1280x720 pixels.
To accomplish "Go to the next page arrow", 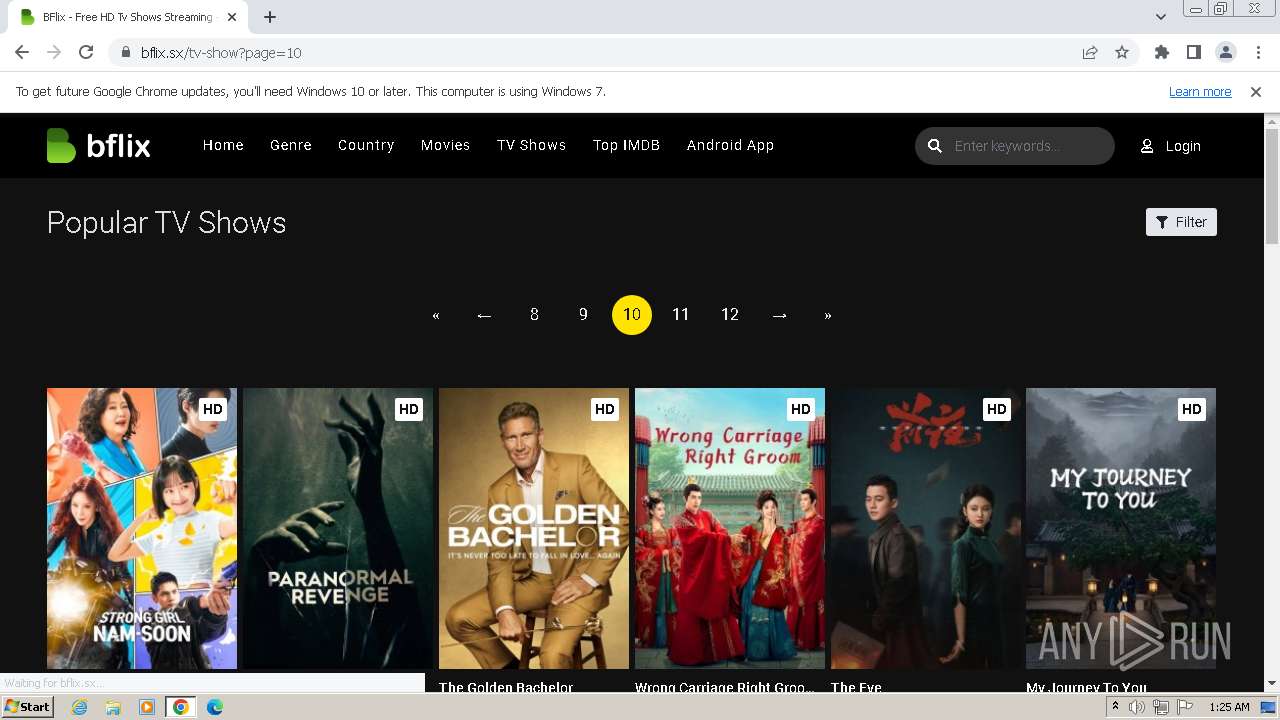I will point(780,315).
